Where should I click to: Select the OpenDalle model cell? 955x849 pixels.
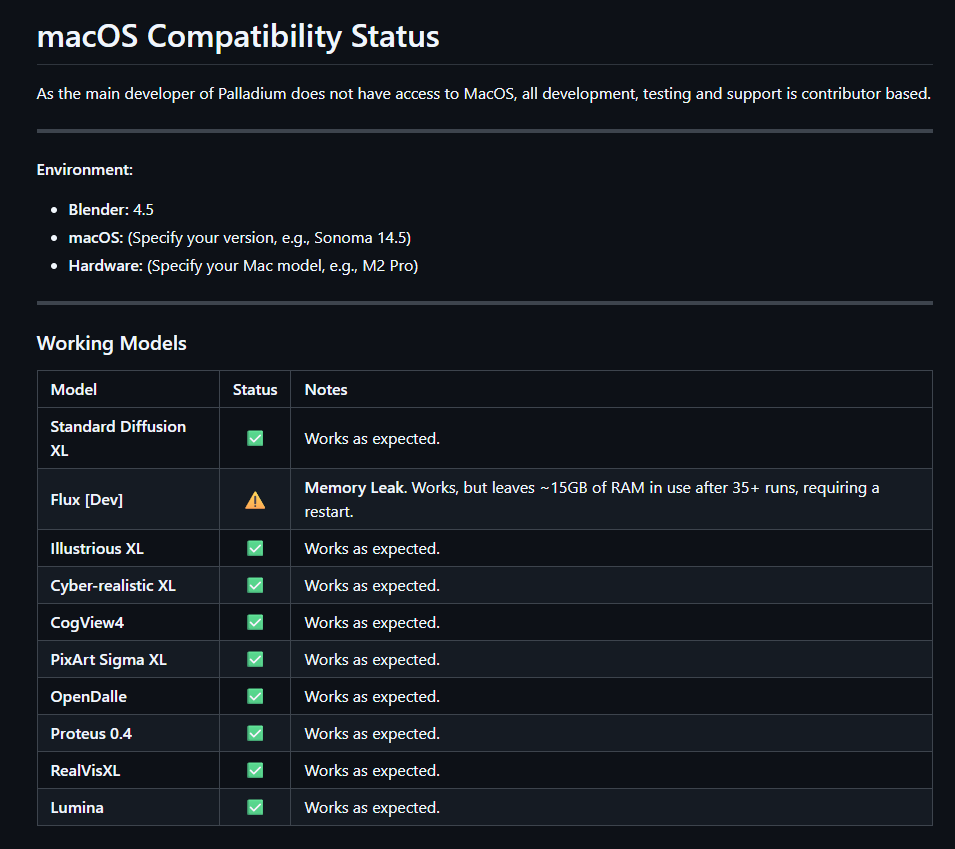129,696
